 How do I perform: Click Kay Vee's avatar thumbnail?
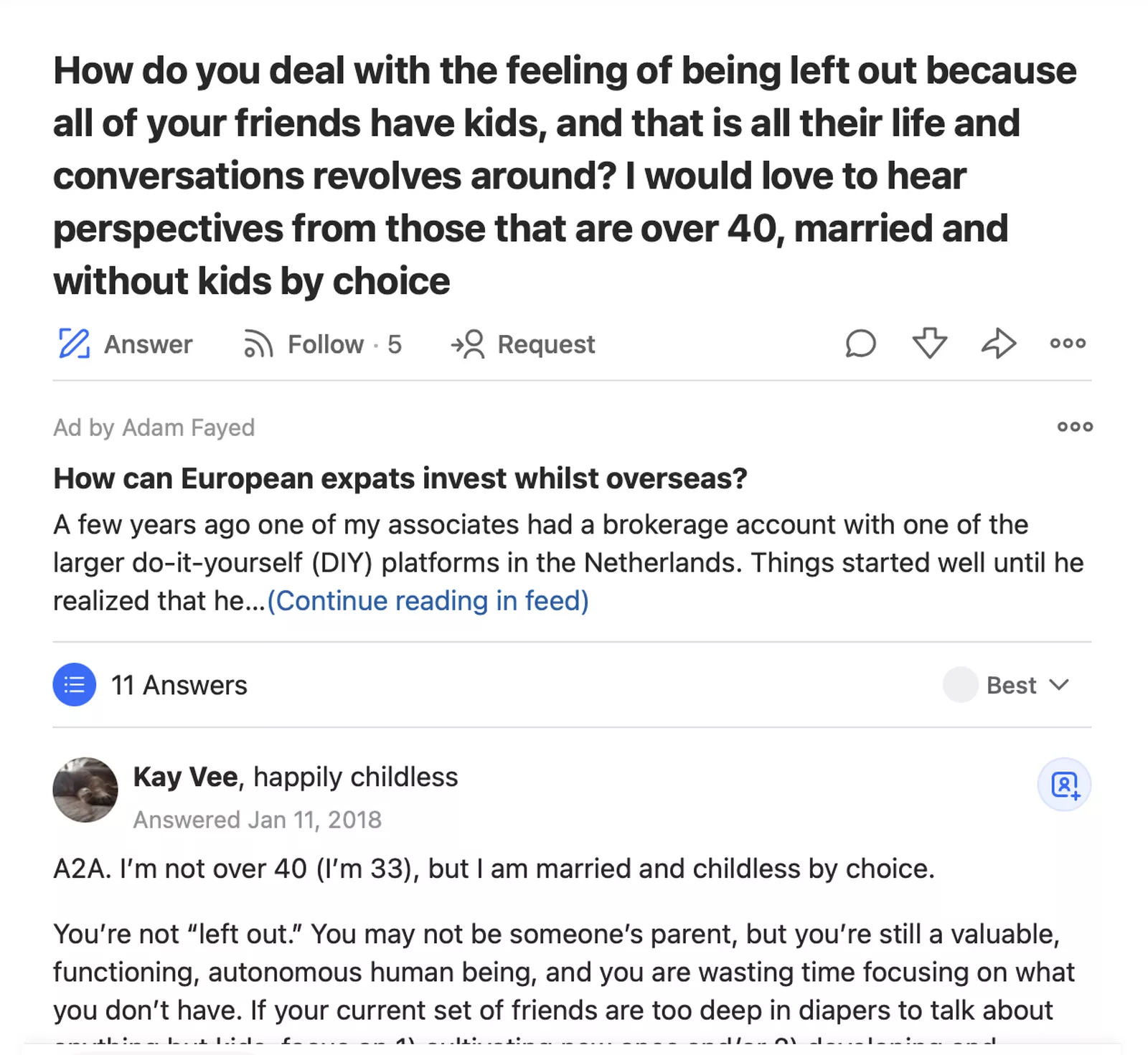click(85, 790)
